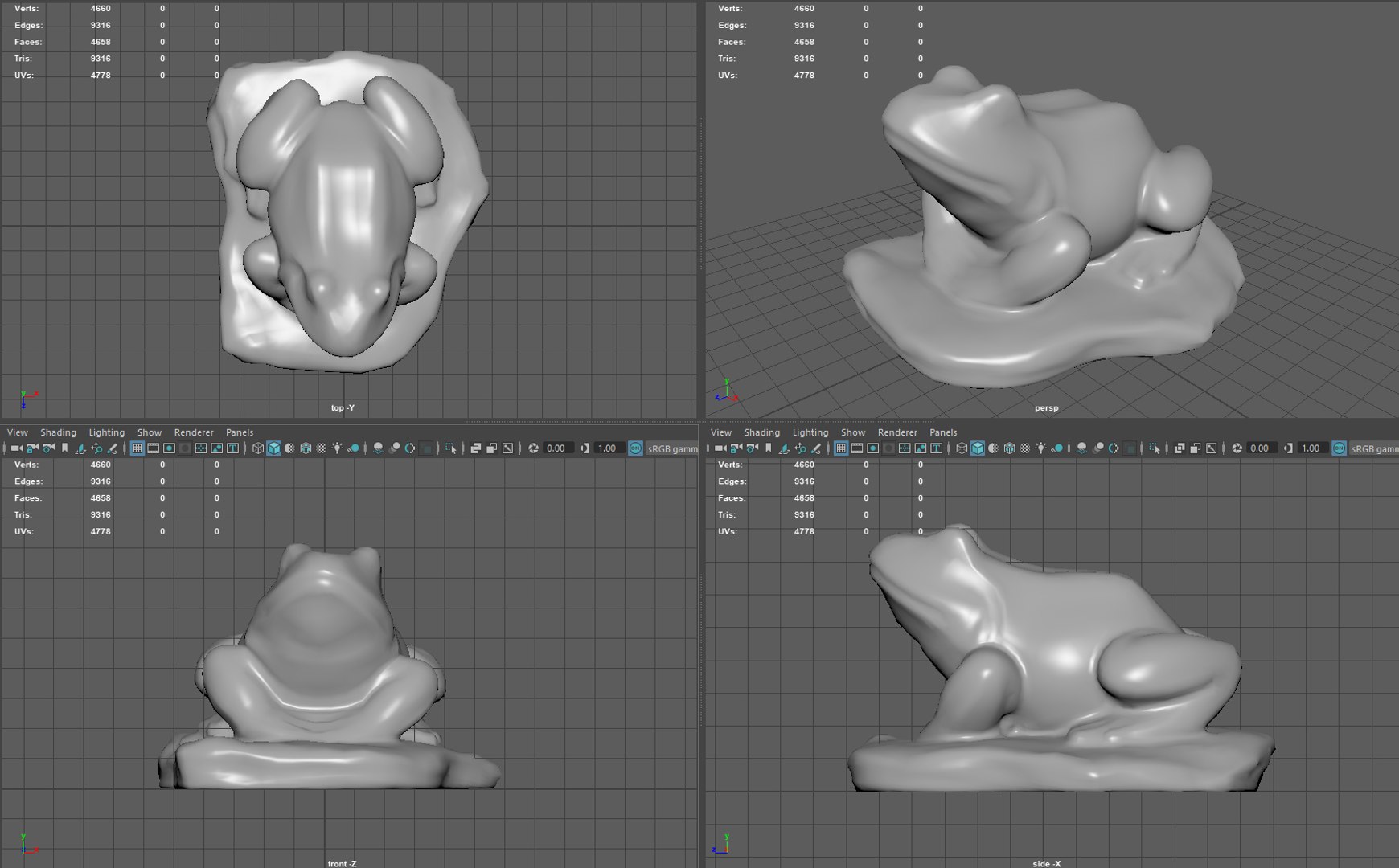Toggle View Transform ON button in front panel

coord(635,448)
